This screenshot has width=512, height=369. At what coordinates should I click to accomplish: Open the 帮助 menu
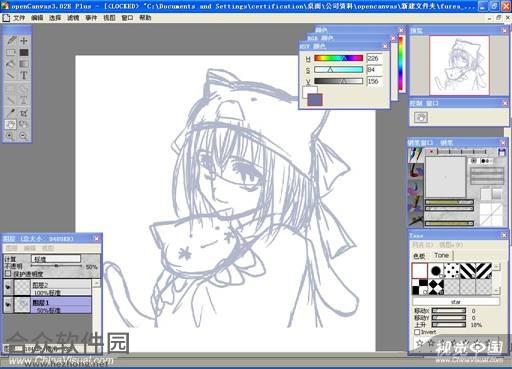(x=145, y=18)
